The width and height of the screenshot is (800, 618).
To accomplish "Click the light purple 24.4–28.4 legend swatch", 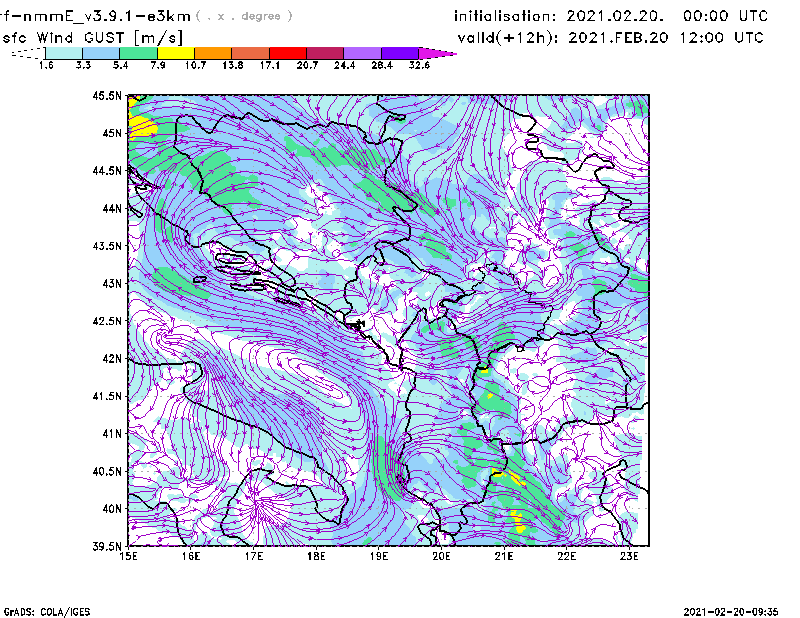I will (x=363, y=53).
